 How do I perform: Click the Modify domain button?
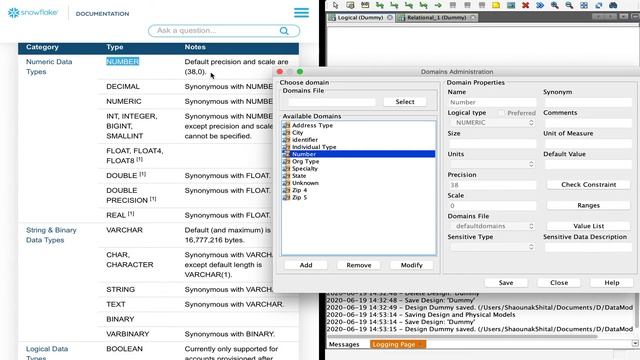(411, 265)
